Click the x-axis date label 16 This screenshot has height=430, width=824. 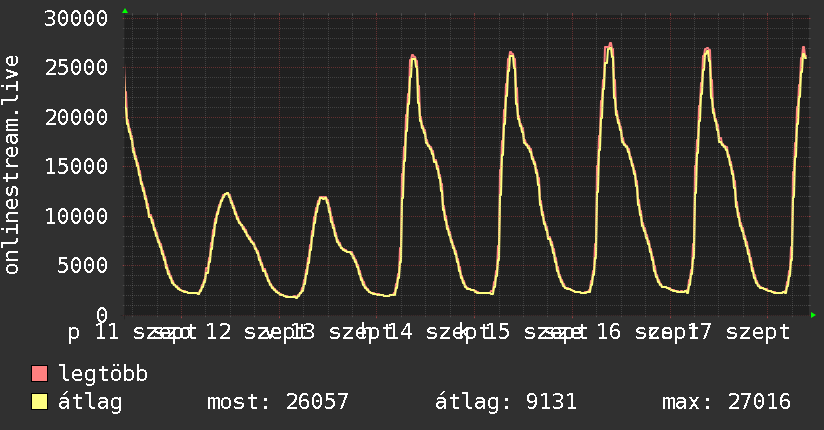point(609,332)
